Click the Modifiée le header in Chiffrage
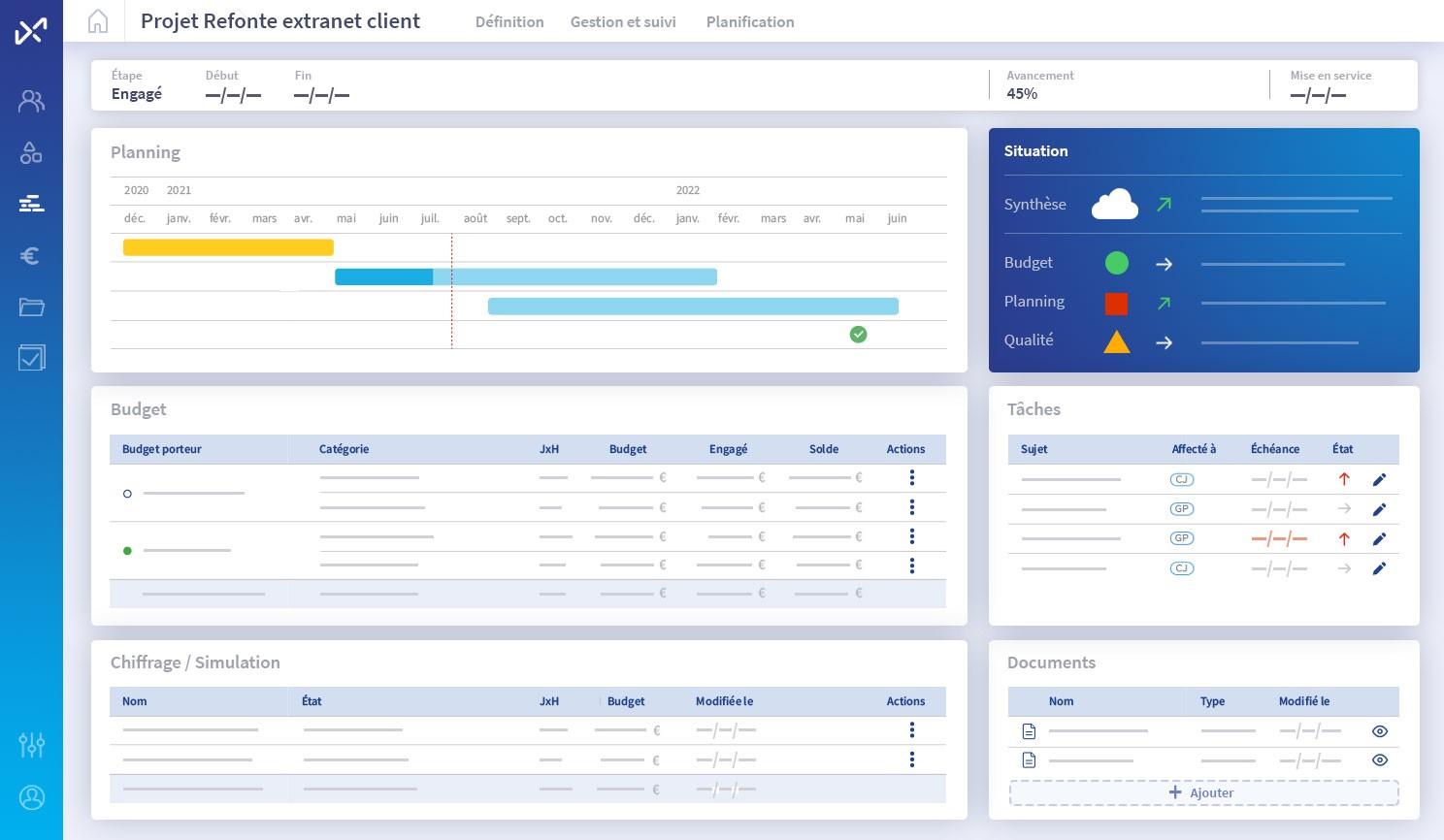The width and height of the screenshot is (1444, 840). (724, 701)
